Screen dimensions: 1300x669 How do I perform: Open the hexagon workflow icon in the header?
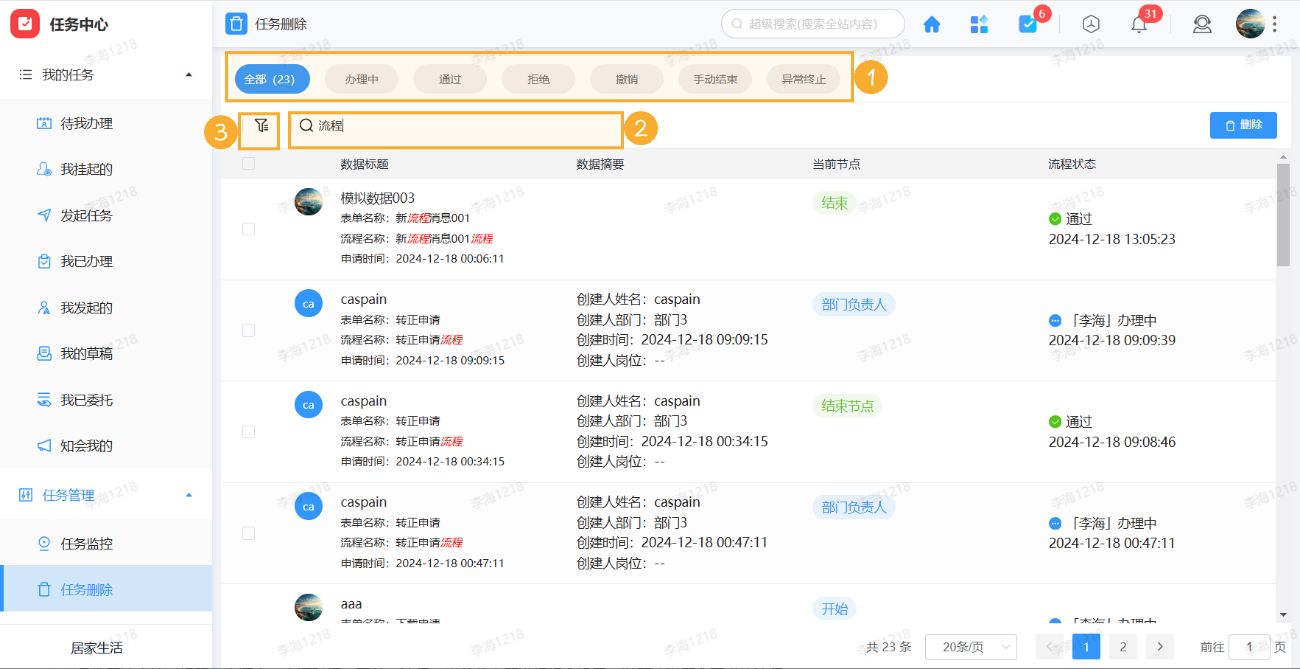pos(1090,23)
